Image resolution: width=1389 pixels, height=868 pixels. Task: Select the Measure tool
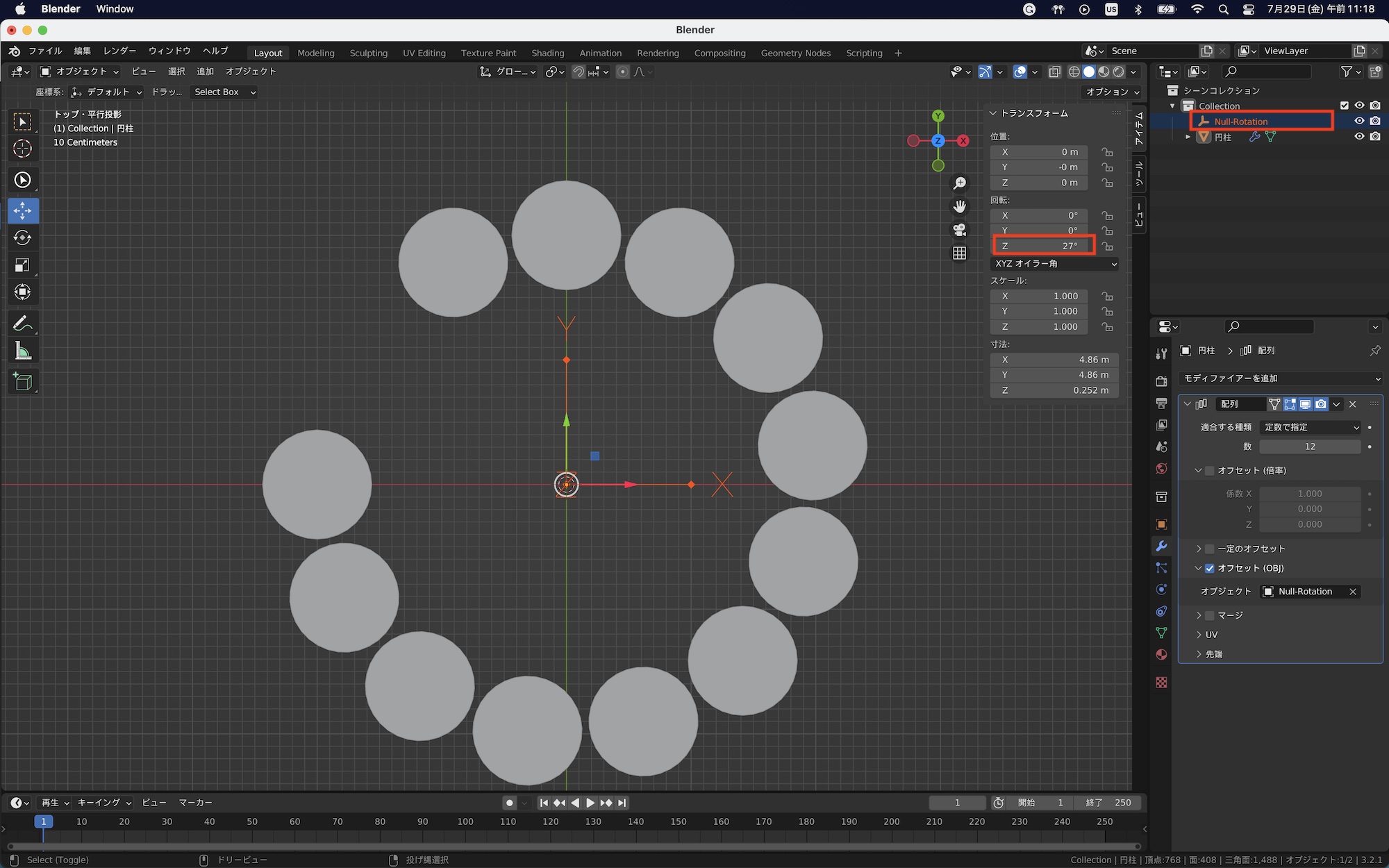22,351
